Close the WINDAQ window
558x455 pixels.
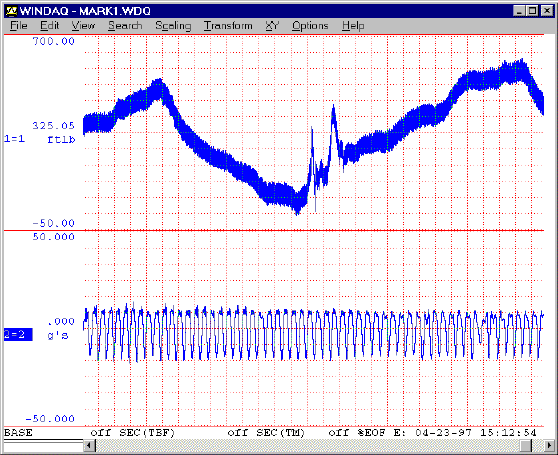click(x=547, y=11)
